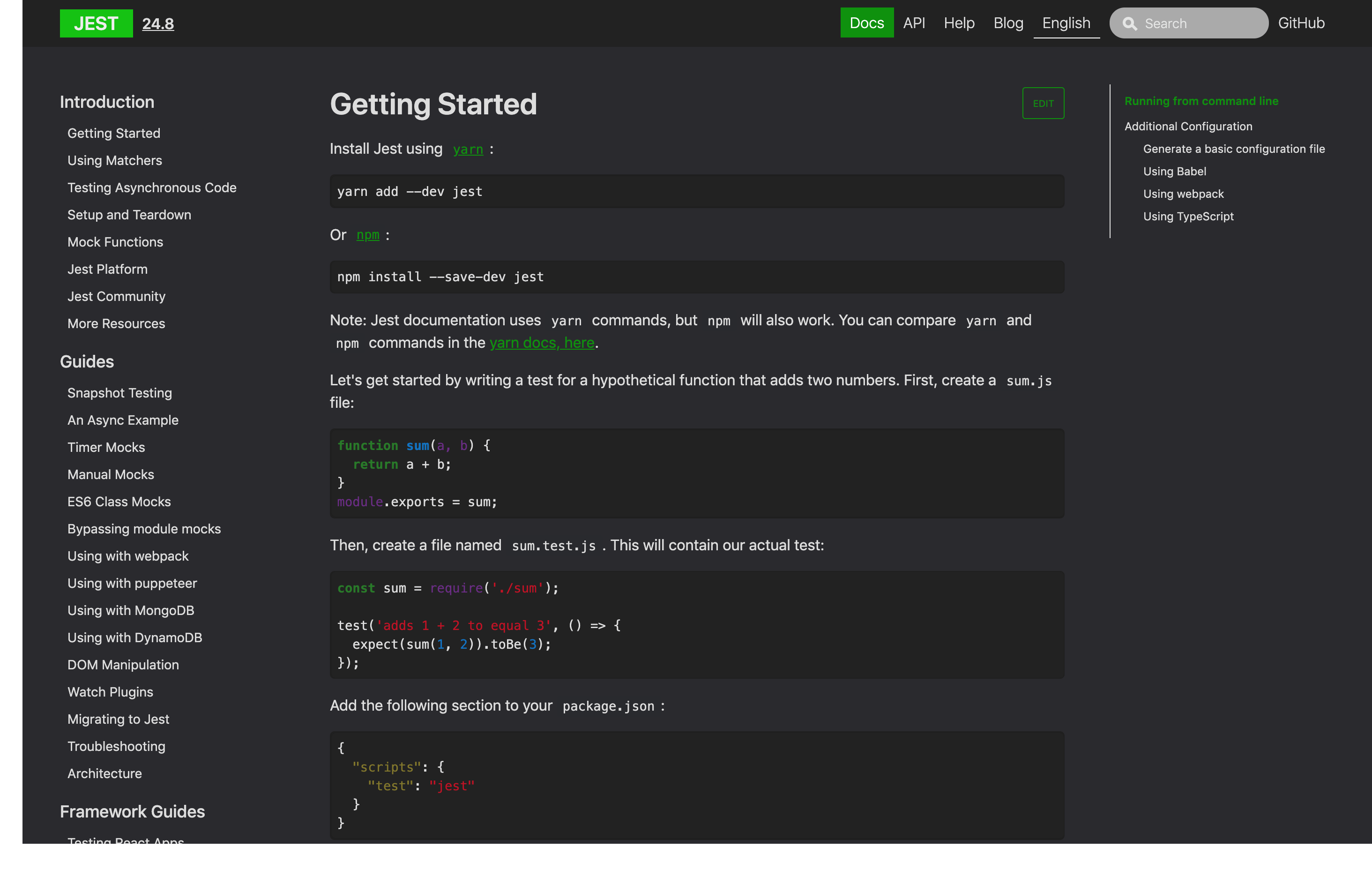Click the inline 'sum.test.js' code text

(x=553, y=546)
